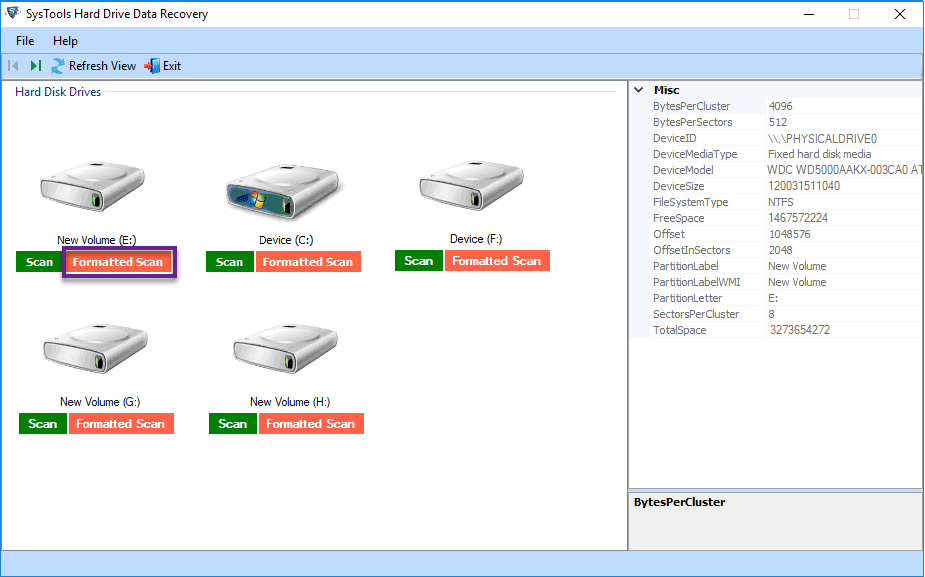This screenshot has height=577, width=925.
Task: Click Formatted Scan for New Volume (H:)
Action: 311,424
